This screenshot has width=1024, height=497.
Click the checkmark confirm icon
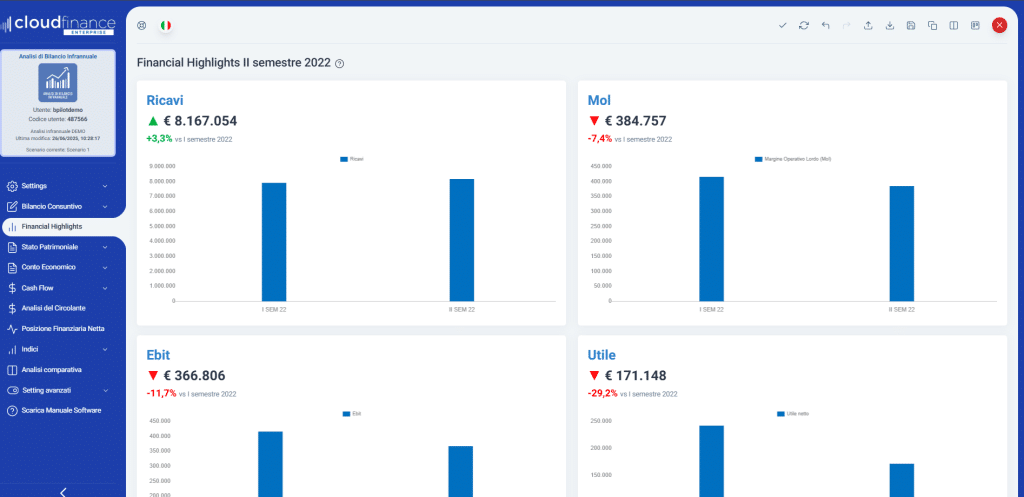coord(782,25)
